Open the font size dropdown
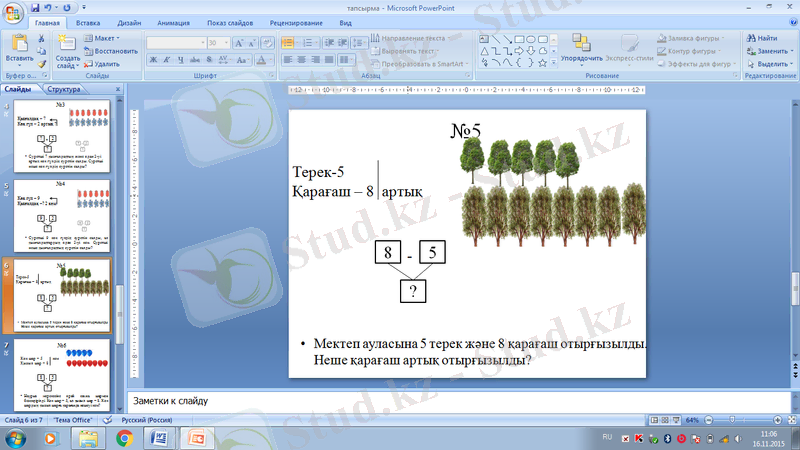 (226, 43)
